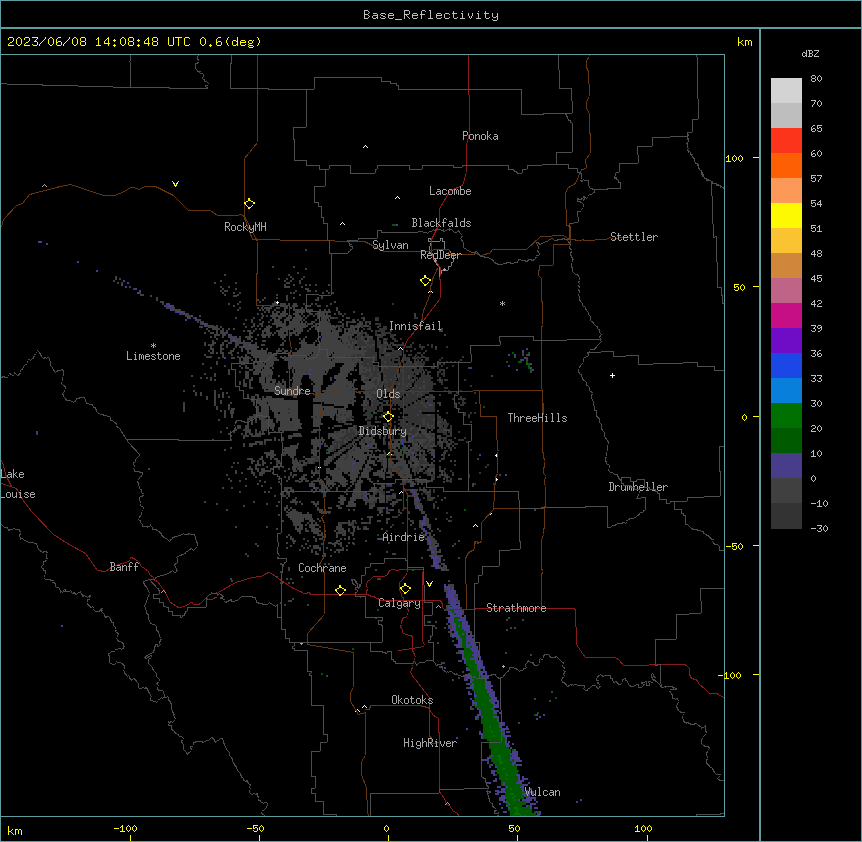Click the green echo band near Vulcan
Image resolution: width=862 pixels, height=842 pixels.
(x=498, y=736)
